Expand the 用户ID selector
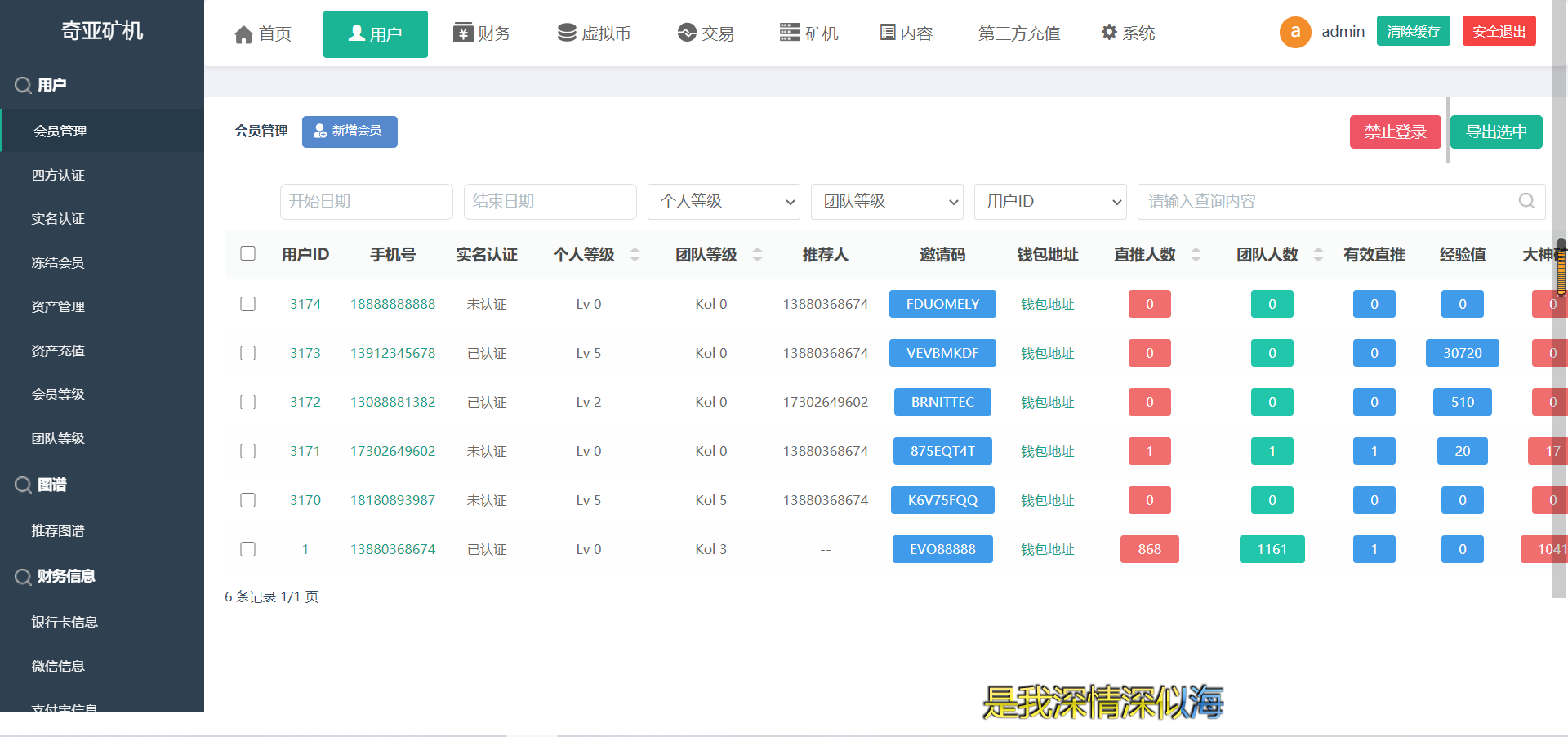 pos(1050,201)
